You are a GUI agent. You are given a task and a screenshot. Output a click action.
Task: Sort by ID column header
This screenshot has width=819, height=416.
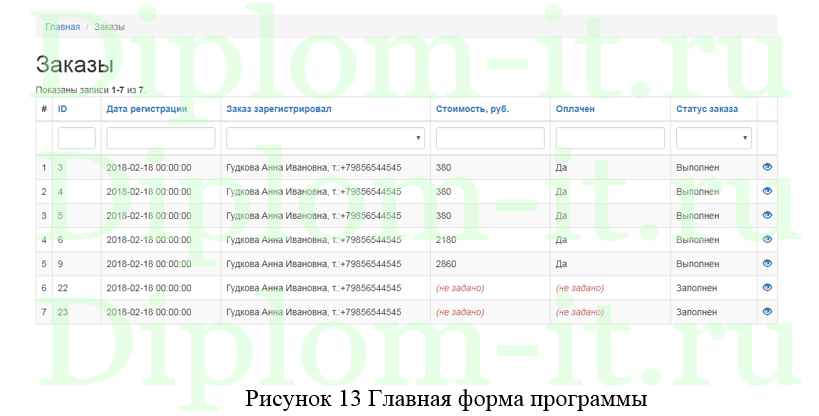[x=62, y=109]
